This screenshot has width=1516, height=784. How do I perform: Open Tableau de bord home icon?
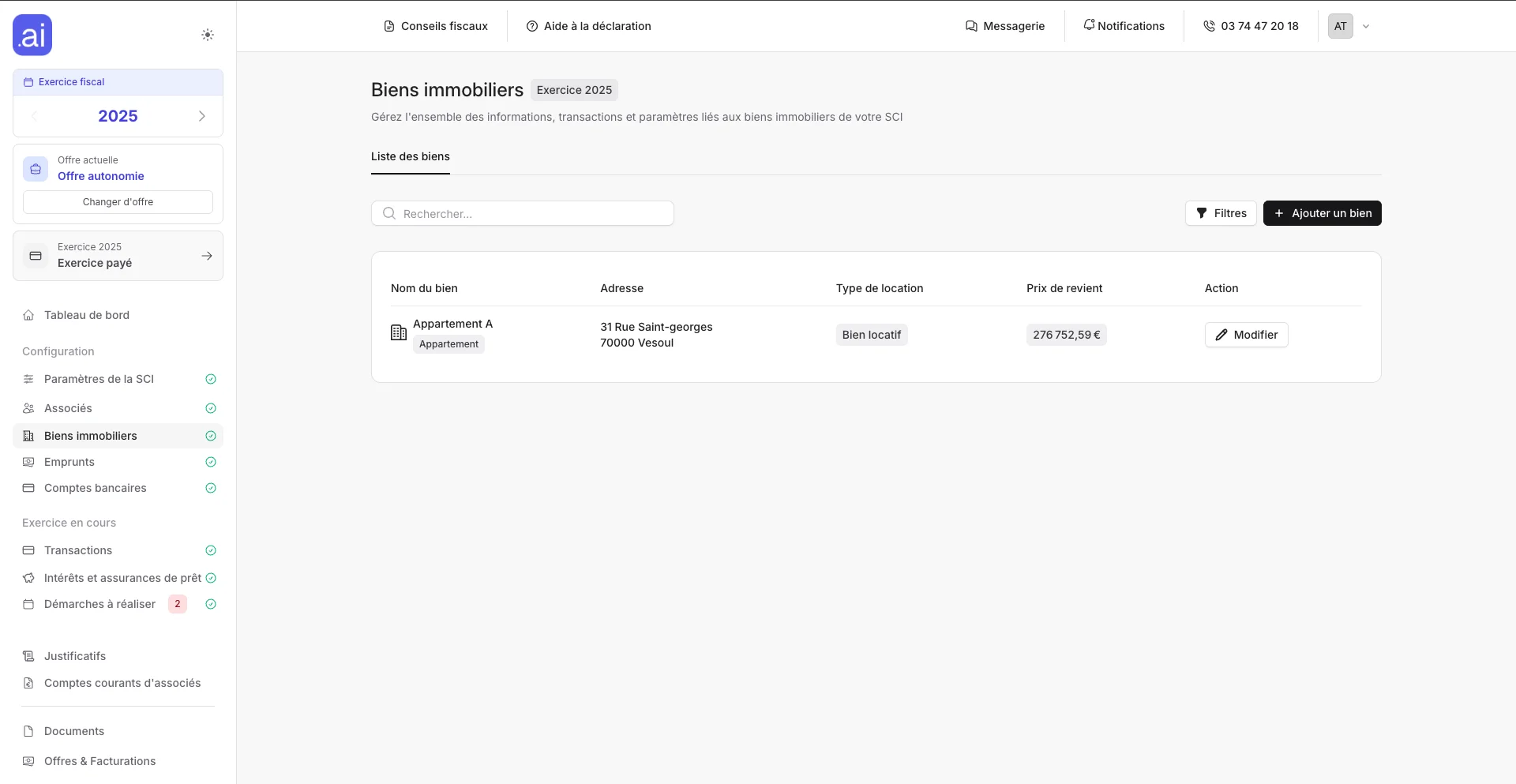[x=28, y=315]
